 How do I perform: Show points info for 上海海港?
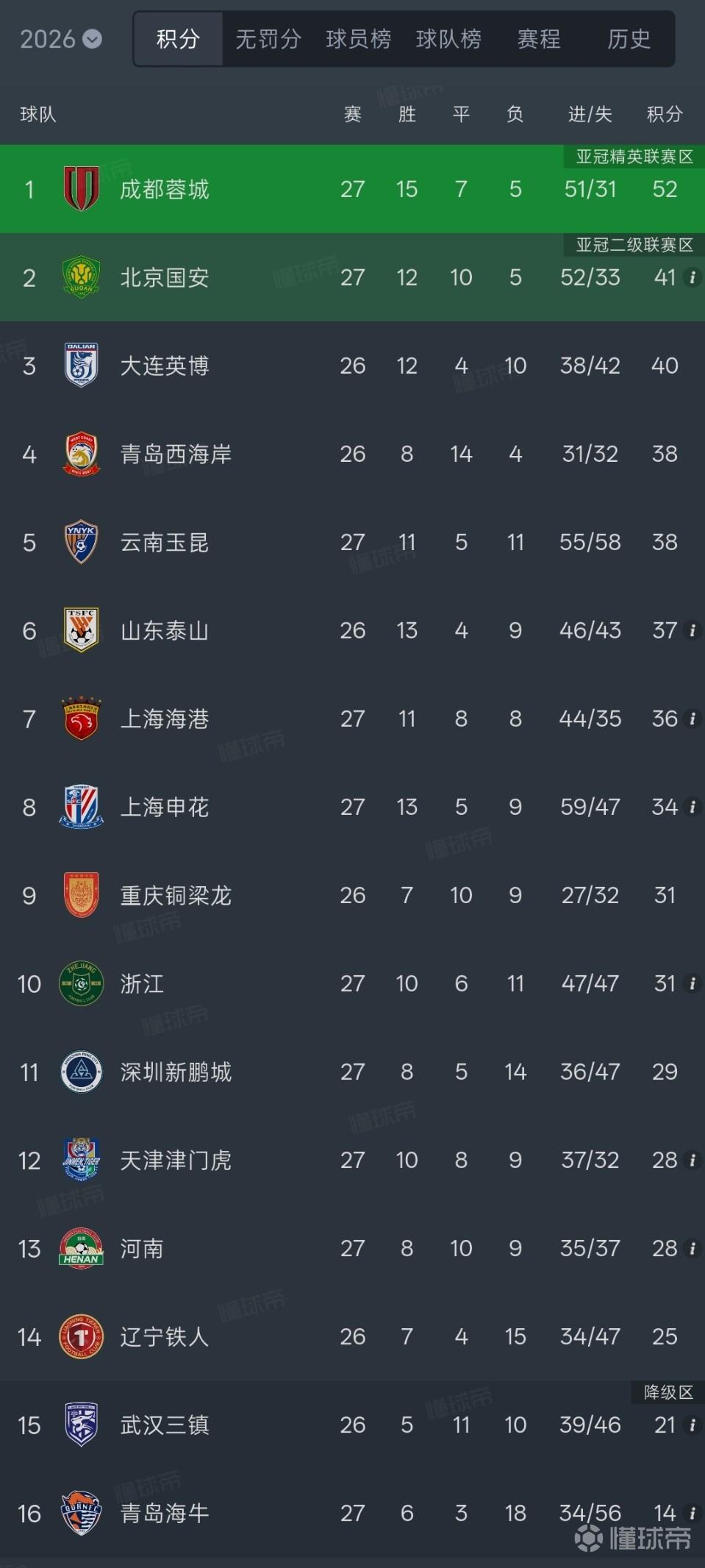point(692,719)
